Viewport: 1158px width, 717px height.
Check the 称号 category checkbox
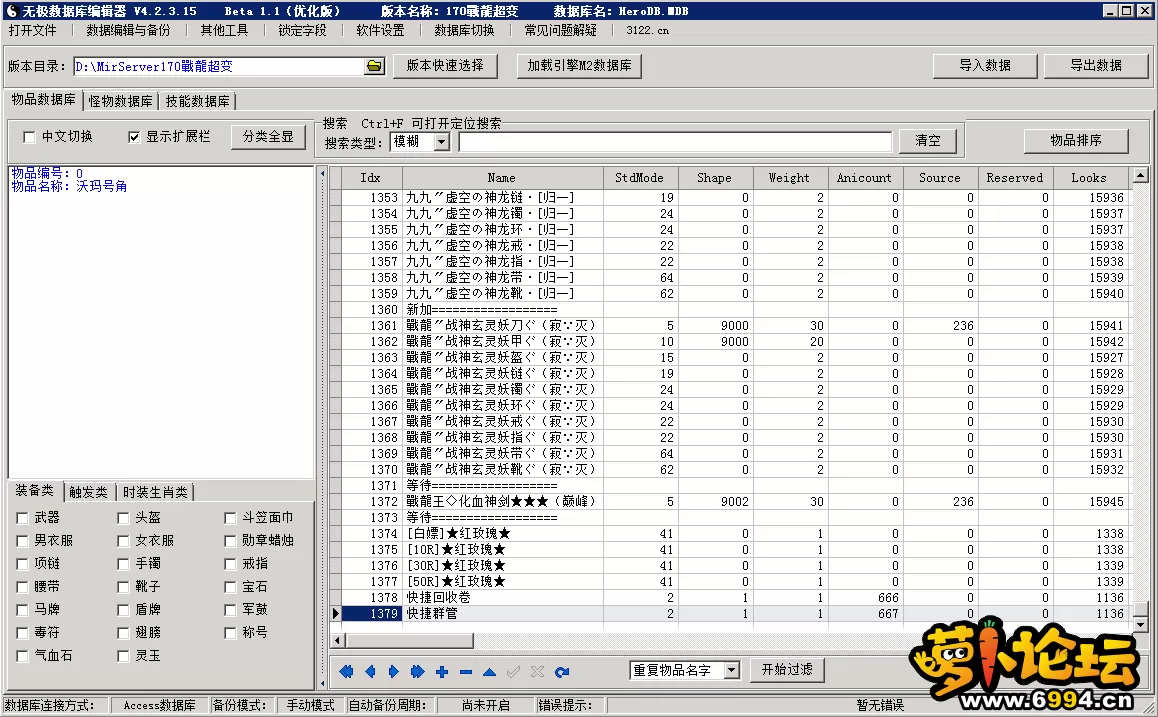[230, 633]
